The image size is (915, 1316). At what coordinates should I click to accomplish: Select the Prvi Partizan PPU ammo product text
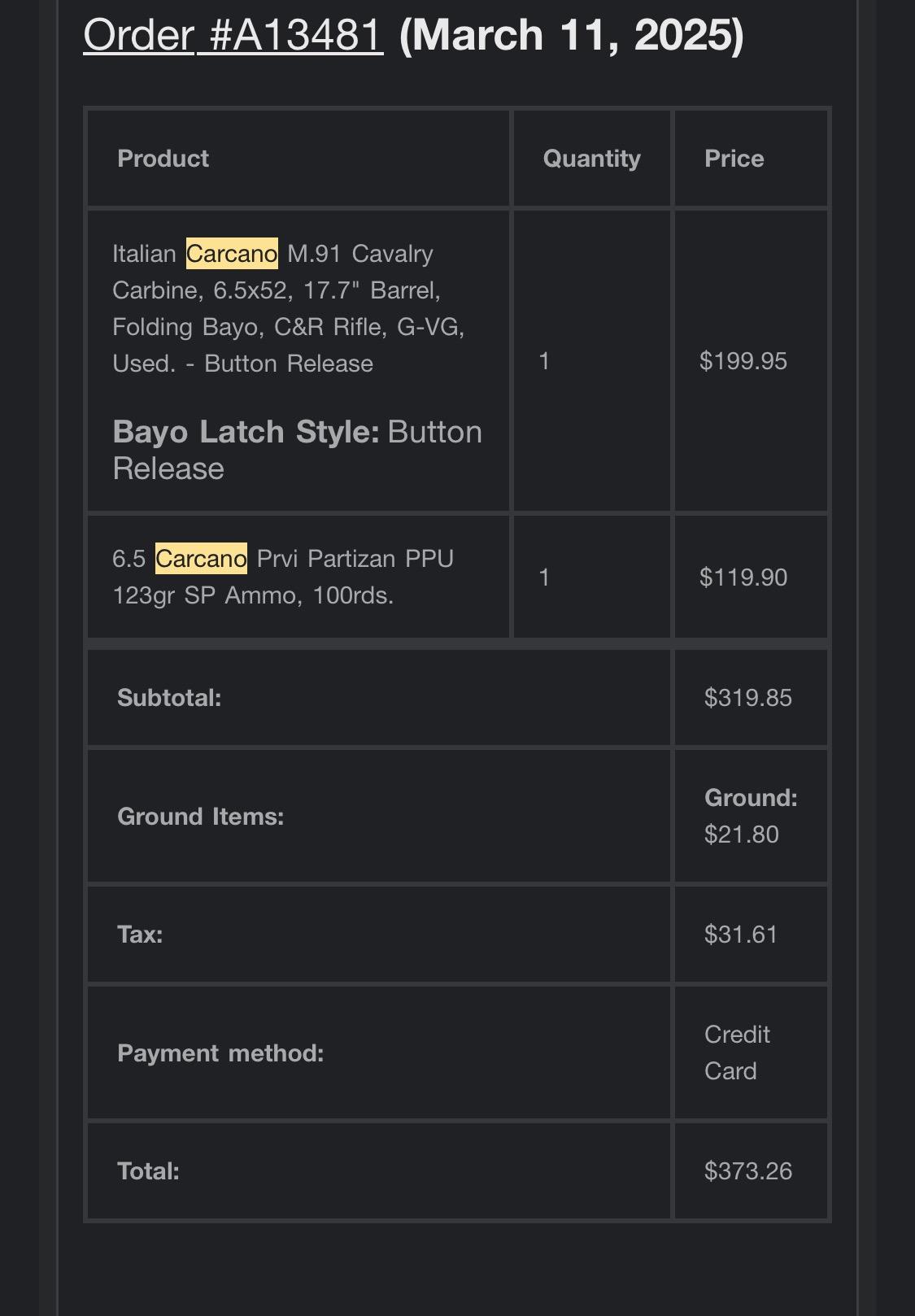(x=283, y=577)
